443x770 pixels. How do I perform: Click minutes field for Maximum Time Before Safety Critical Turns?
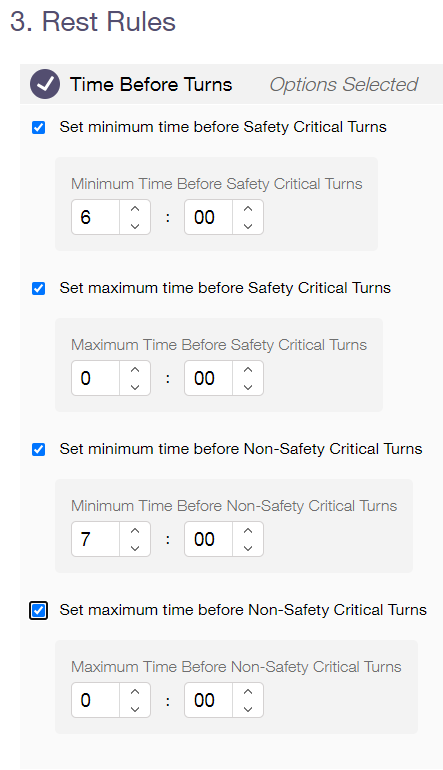(x=209, y=378)
